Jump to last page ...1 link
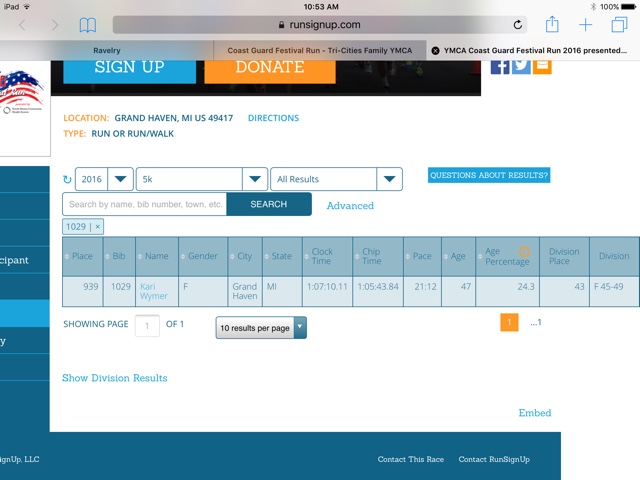This screenshot has width=640, height=480. pos(536,322)
